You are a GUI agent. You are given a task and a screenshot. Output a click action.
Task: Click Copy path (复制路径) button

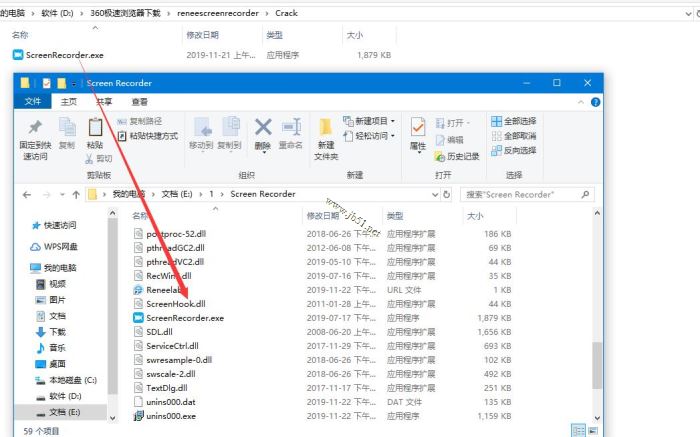pyautogui.click(x=140, y=121)
